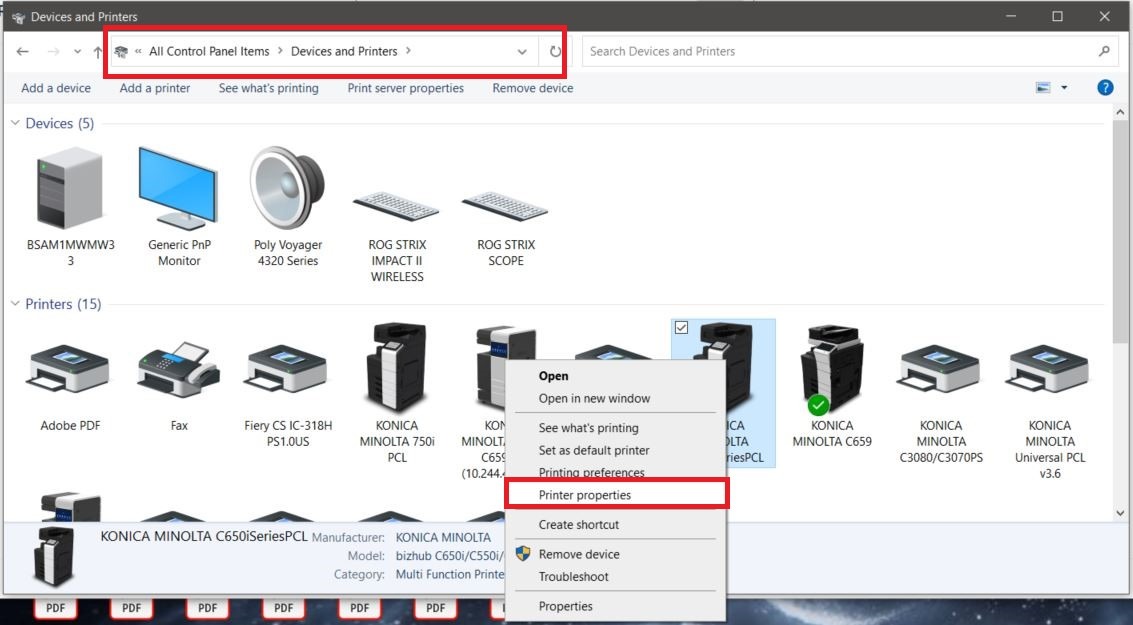Refresh the Devices and Printers view
The height and width of the screenshot is (625, 1133).
click(555, 52)
